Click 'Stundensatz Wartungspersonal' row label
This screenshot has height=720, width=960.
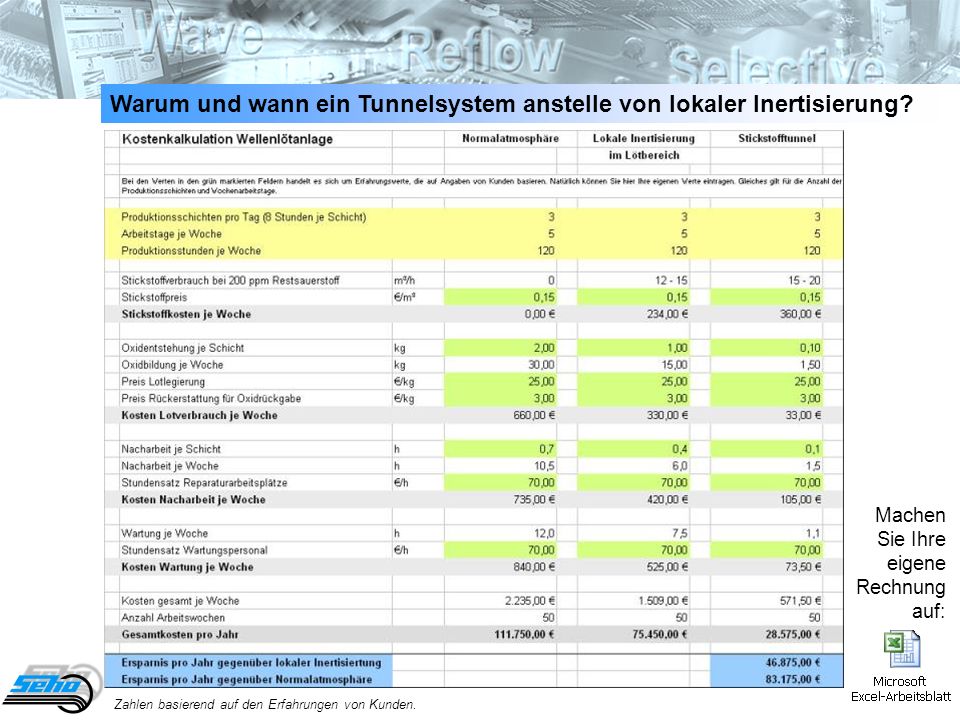point(194,550)
